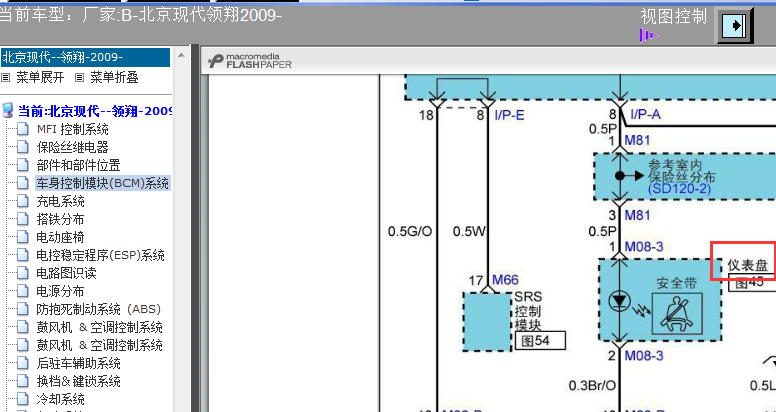This screenshot has width=776, height=412.
Task: Click the dashed SRS control module block
Action: pos(487,322)
